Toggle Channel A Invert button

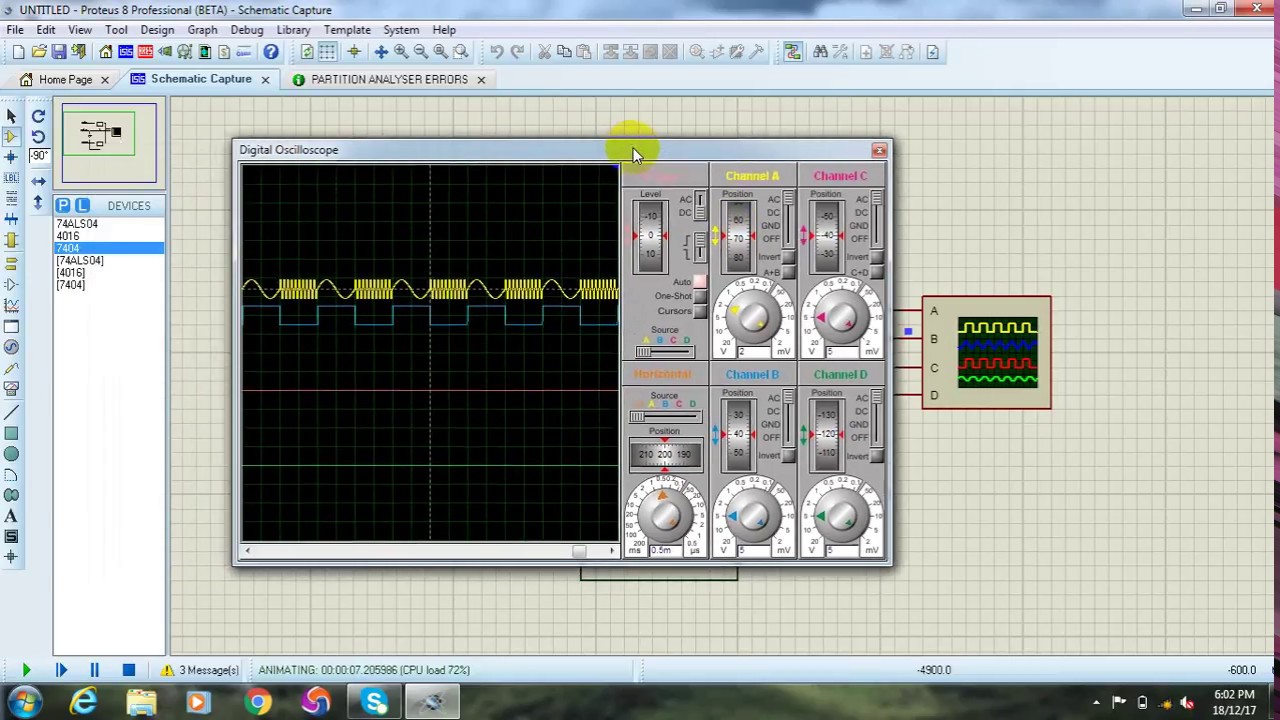[x=789, y=257]
